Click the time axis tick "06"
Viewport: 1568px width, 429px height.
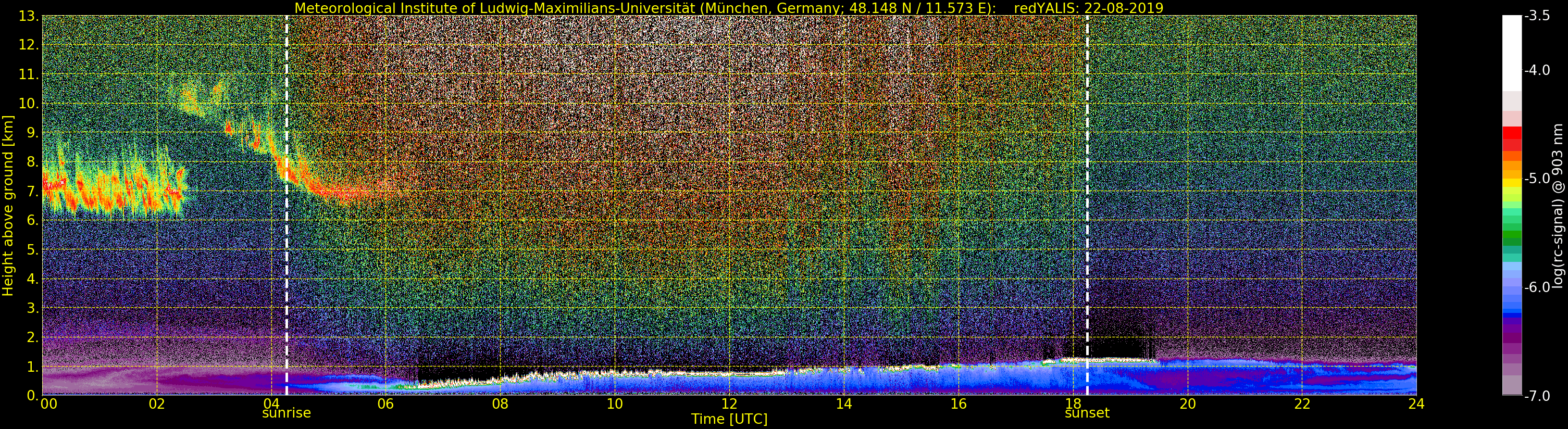(386, 404)
